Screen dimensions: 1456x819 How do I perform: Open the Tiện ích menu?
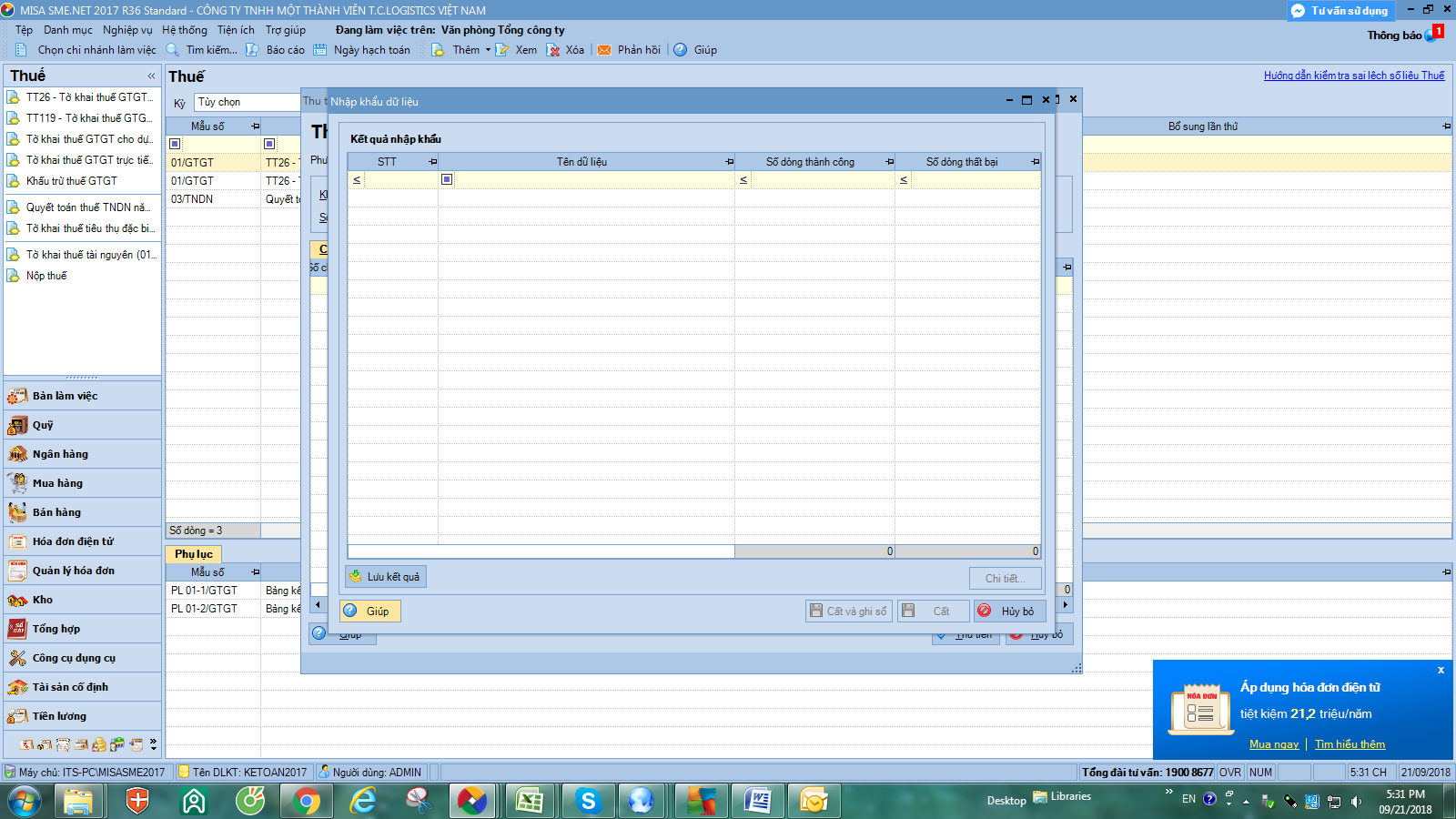(236, 30)
